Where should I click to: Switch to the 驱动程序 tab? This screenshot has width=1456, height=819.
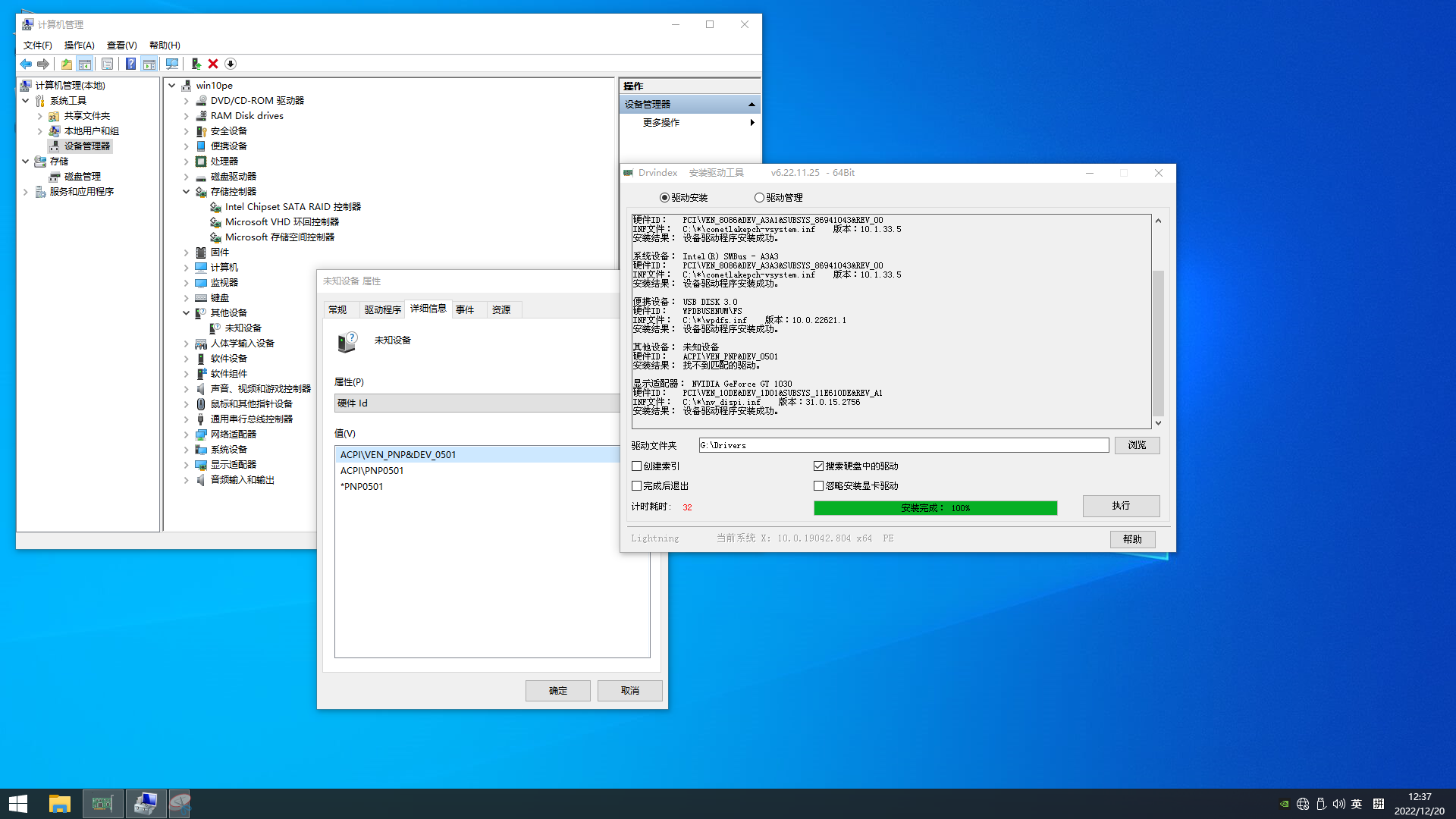tap(383, 310)
